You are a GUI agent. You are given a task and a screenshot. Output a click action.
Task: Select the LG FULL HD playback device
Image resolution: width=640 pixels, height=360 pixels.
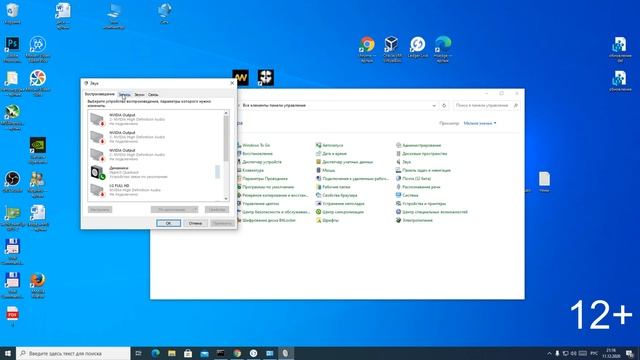(x=155, y=190)
